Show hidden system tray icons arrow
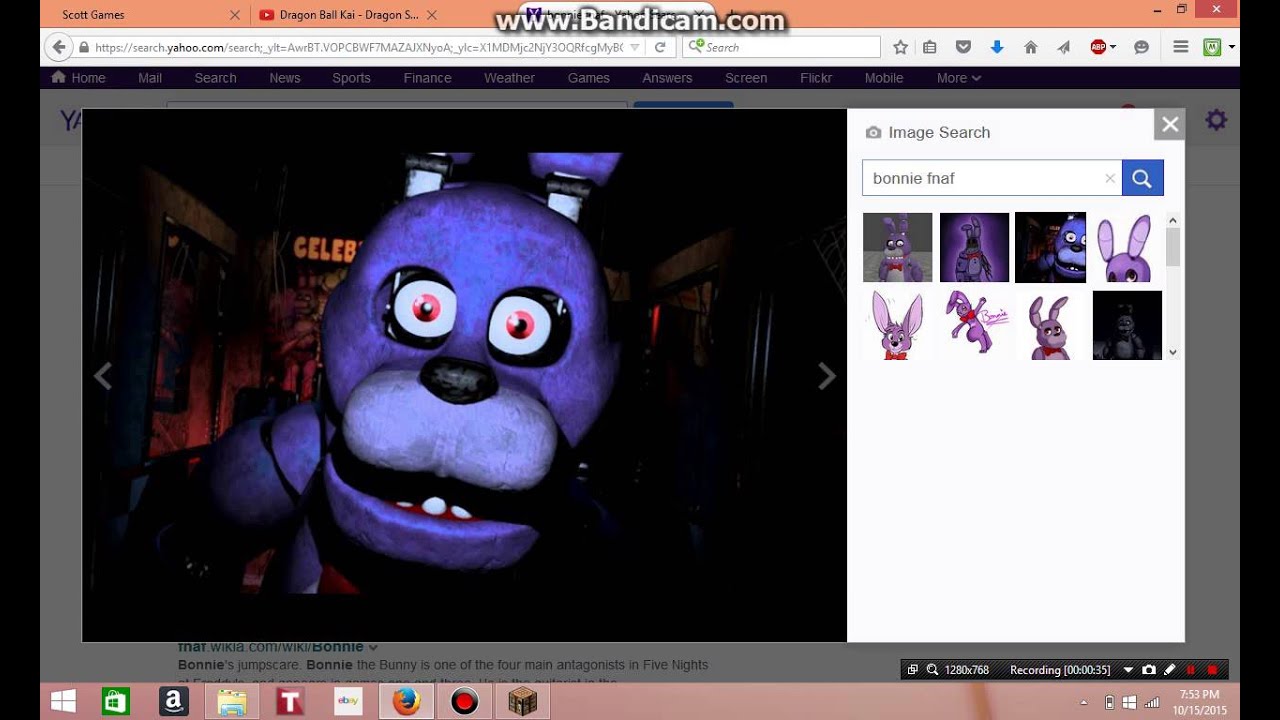1280x720 pixels. click(1084, 703)
